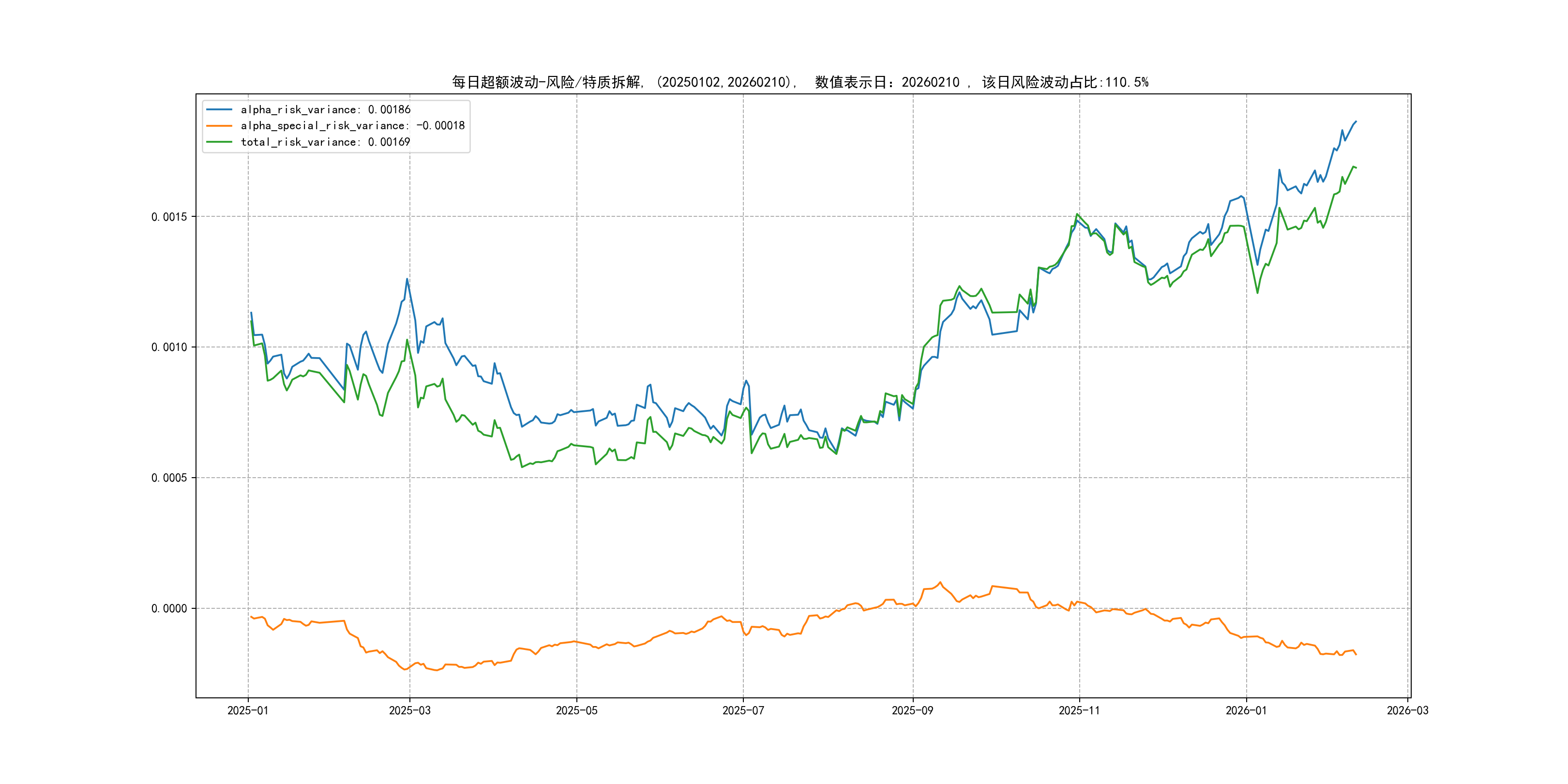
Task: Click the 2025-03 x-axis date label
Action: (x=409, y=710)
